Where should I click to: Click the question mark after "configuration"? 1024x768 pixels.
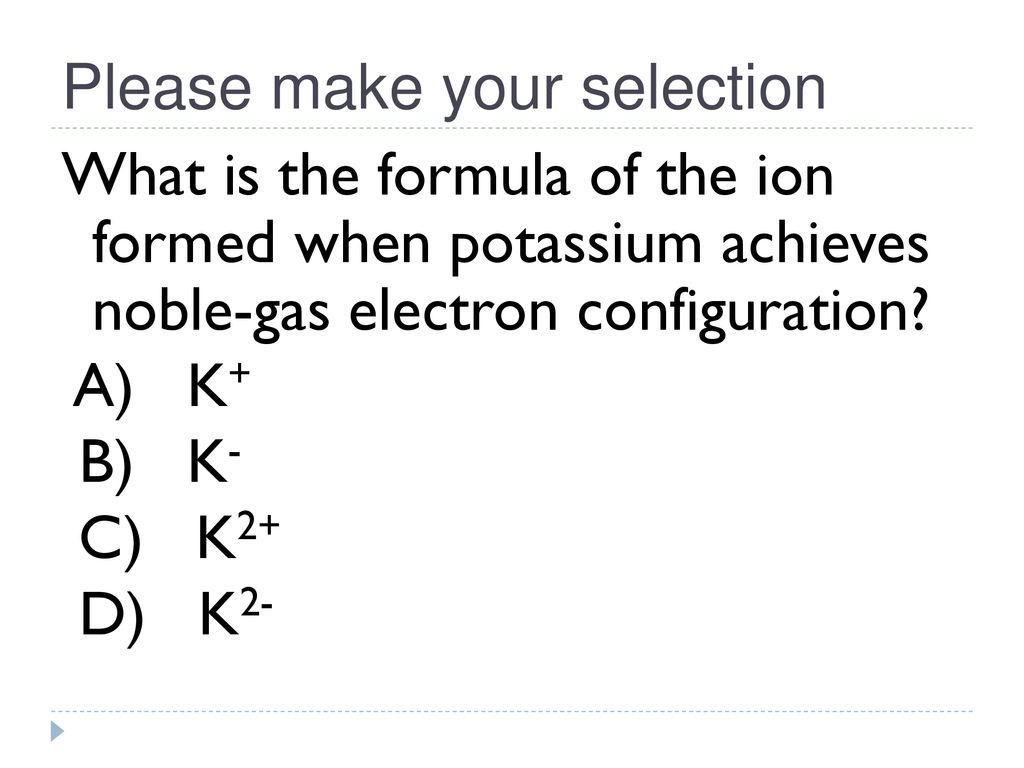pos(918,310)
